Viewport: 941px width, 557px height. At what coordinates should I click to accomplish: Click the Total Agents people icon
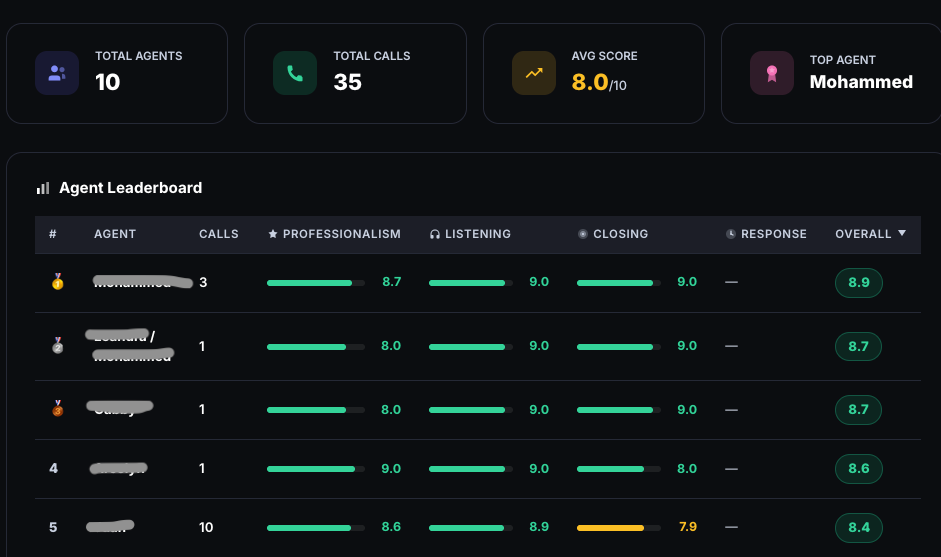pos(57,73)
